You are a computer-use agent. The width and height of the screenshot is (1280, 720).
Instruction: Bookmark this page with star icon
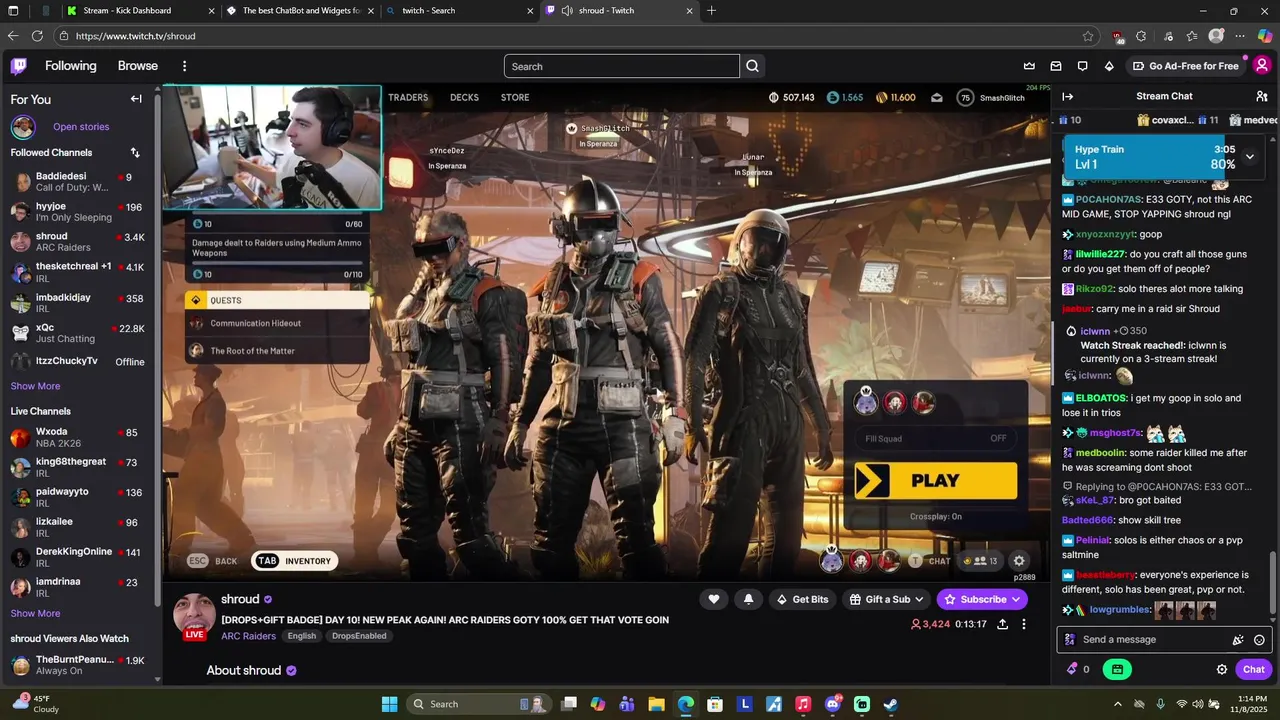(1088, 36)
